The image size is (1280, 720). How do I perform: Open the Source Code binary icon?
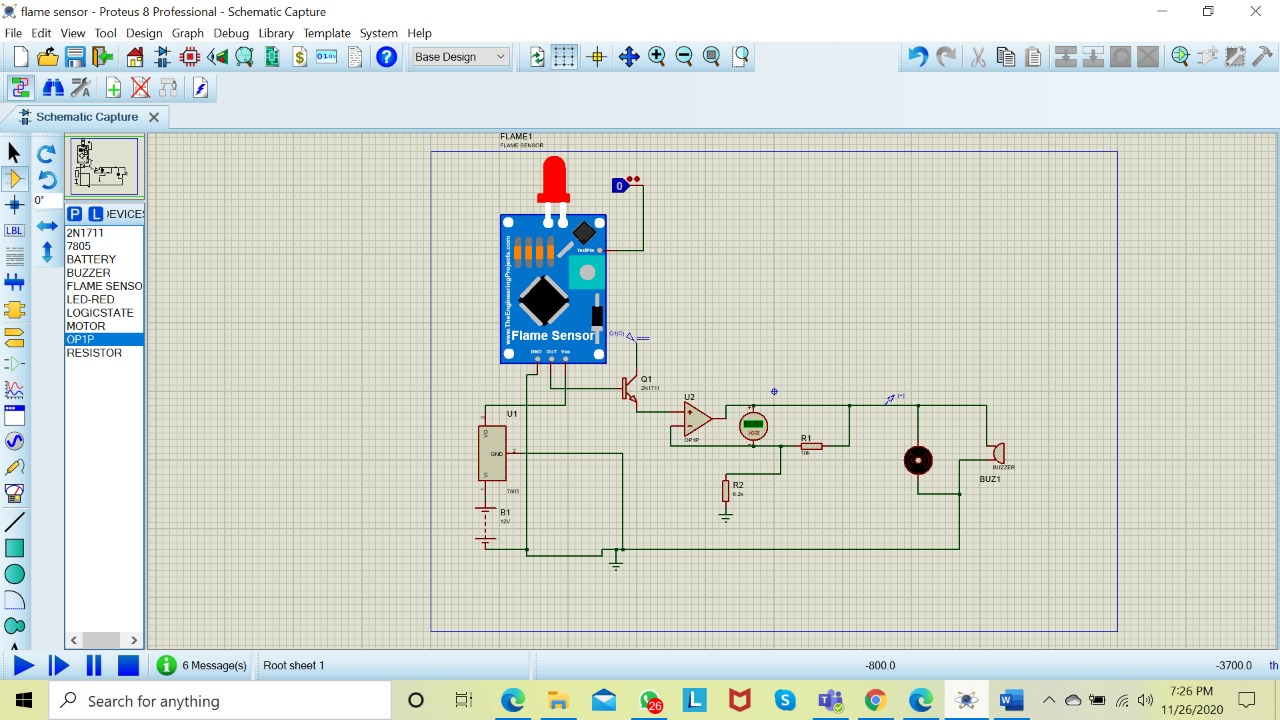tap(327, 57)
